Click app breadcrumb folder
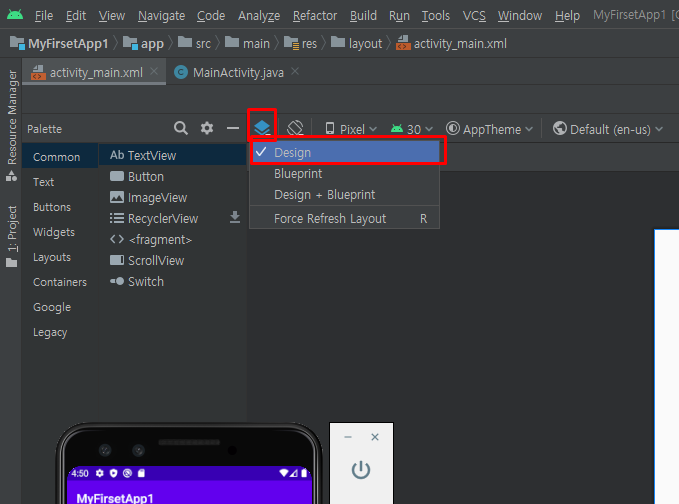Image resolution: width=679 pixels, height=504 pixels. pyautogui.click(x=143, y=43)
